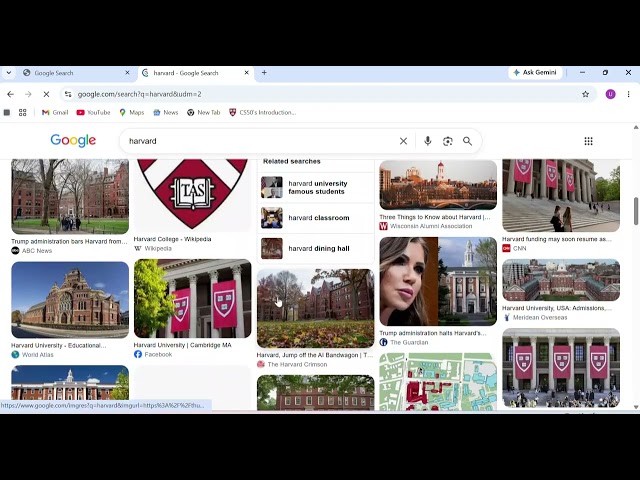Open the News bookmark

pos(166,113)
